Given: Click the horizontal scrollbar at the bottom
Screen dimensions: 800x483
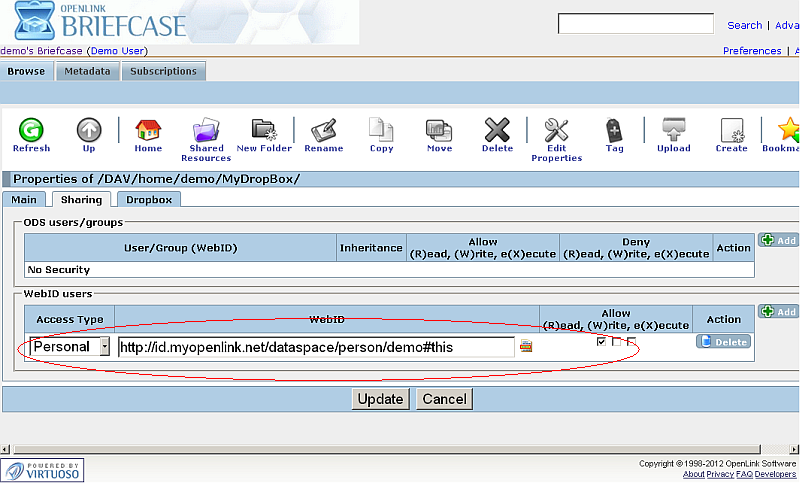Looking at the screenshot, I should (x=400, y=449).
